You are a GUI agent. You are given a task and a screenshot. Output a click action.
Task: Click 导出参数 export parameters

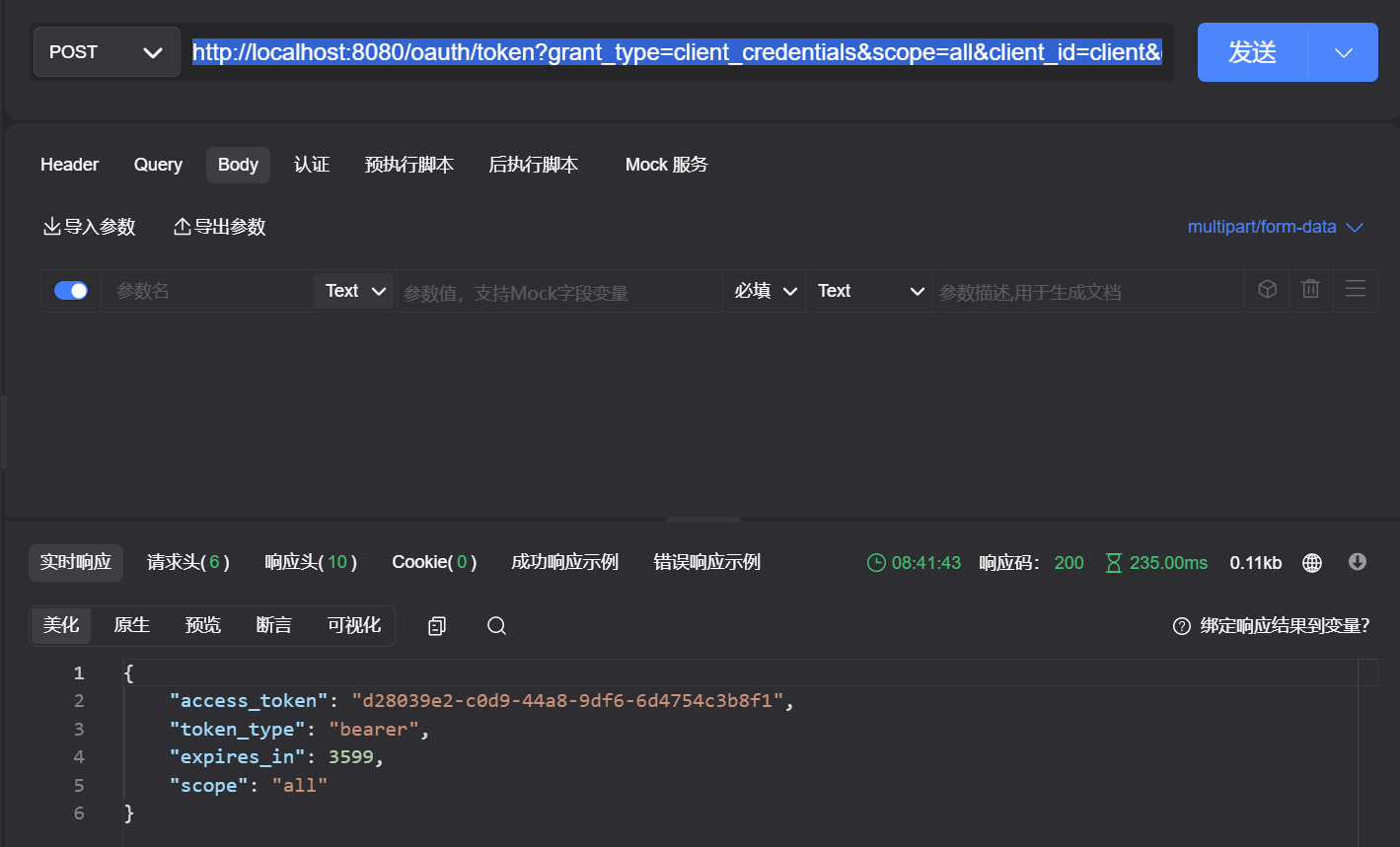click(219, 227)
